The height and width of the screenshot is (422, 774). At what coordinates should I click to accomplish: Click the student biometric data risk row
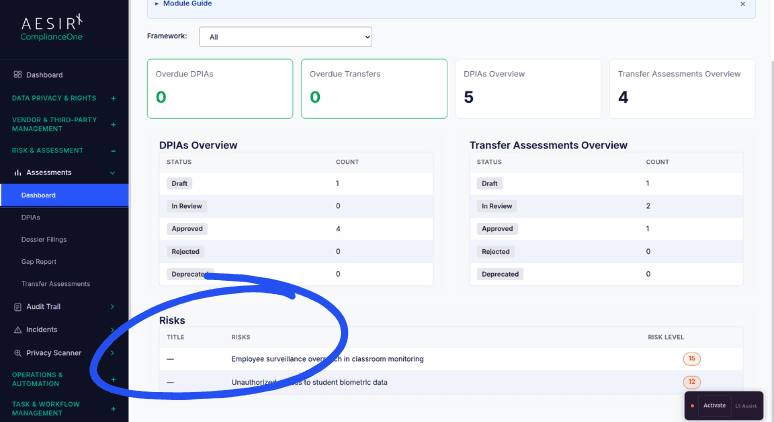pos(451,382)
